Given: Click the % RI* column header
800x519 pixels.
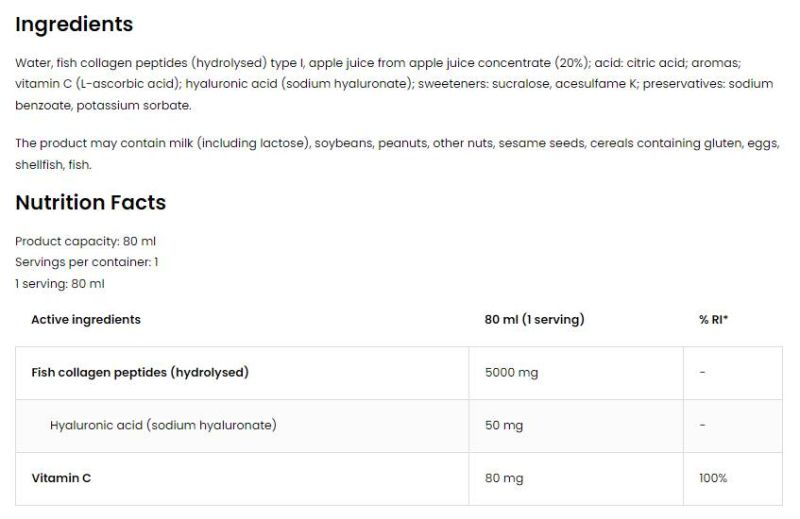Looking at the screenshot, I should tap(713, 320).
